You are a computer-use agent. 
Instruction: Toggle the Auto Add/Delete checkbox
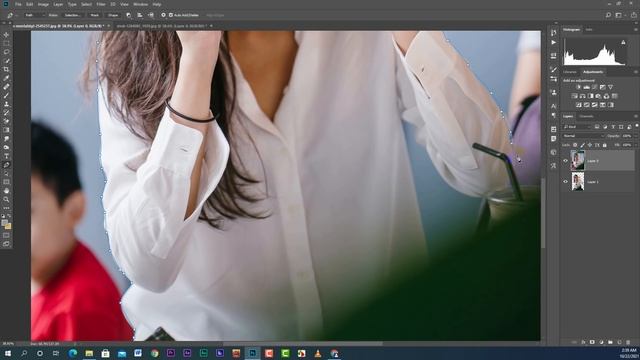pos(171,15)
